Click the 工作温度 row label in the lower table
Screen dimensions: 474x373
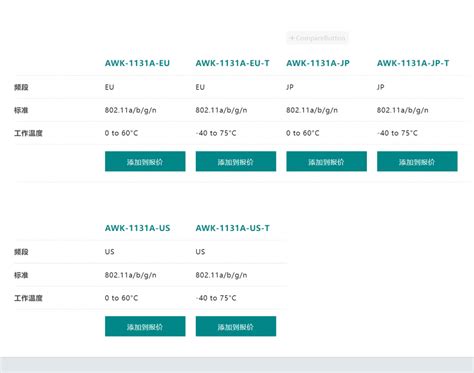click(28, 298)
